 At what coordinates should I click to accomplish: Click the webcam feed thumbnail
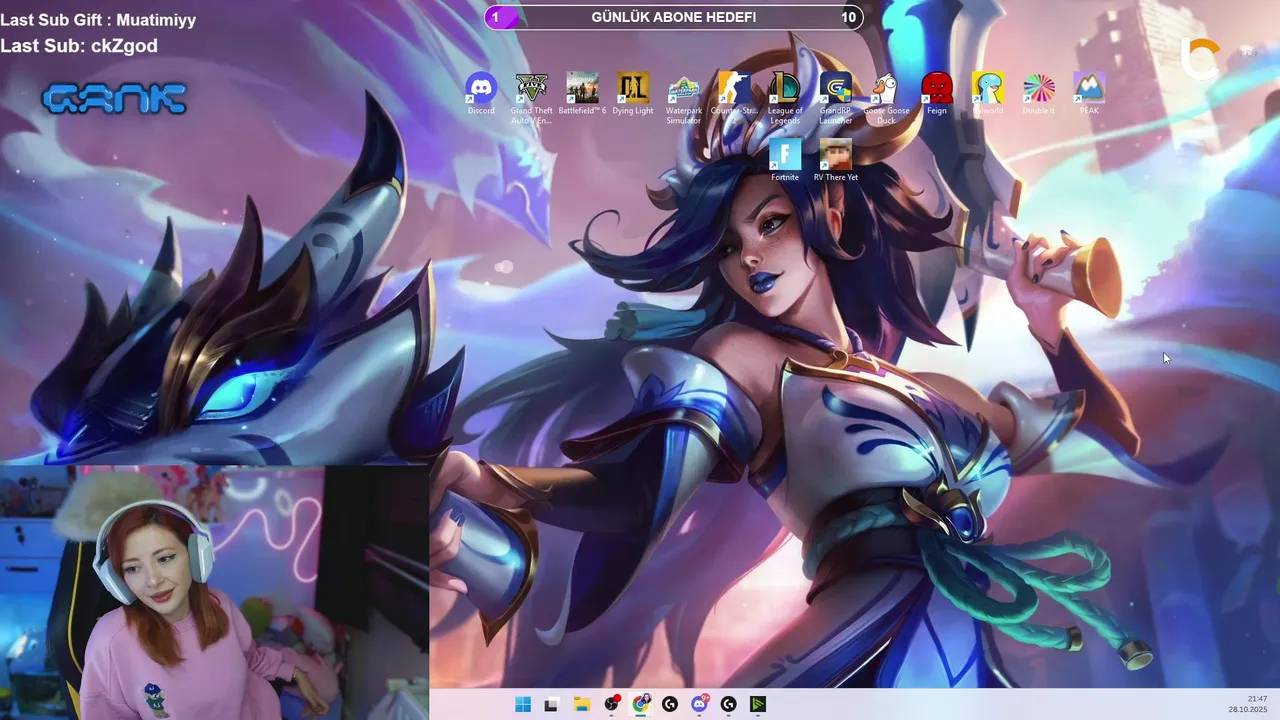[214, 592]
